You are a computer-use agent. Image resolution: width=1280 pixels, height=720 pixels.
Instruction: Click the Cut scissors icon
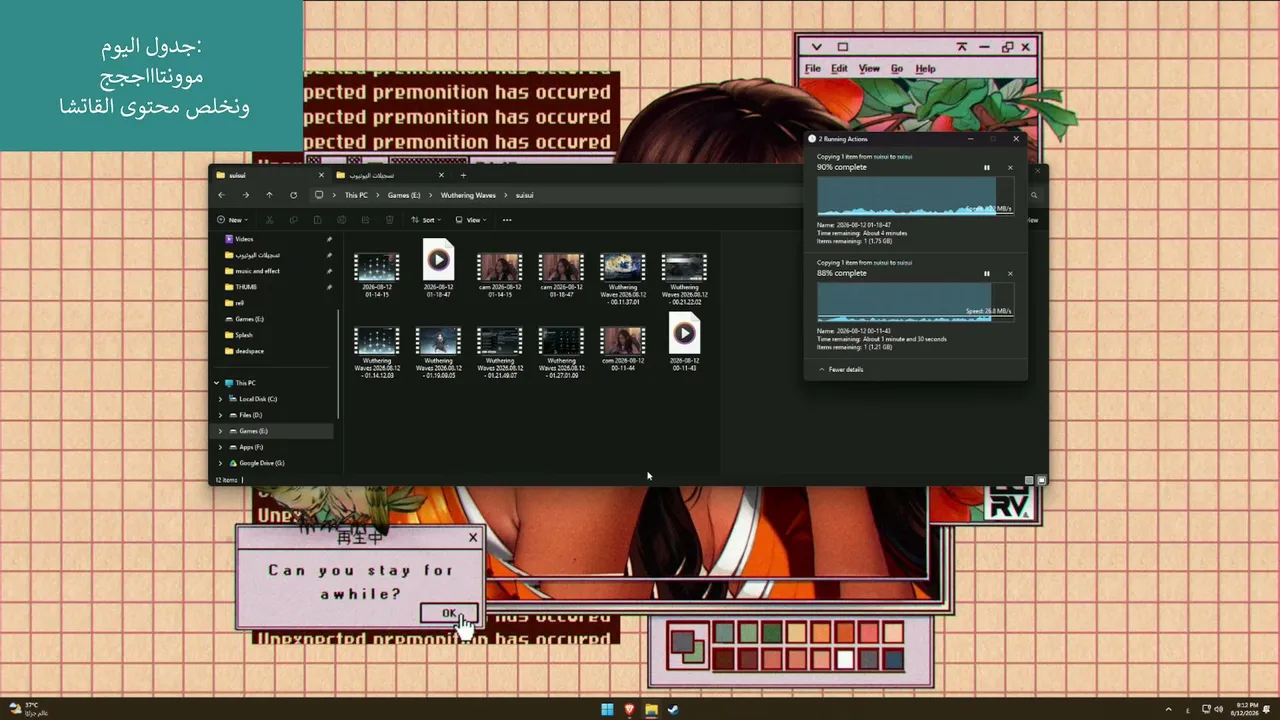[x=270, y=220]
